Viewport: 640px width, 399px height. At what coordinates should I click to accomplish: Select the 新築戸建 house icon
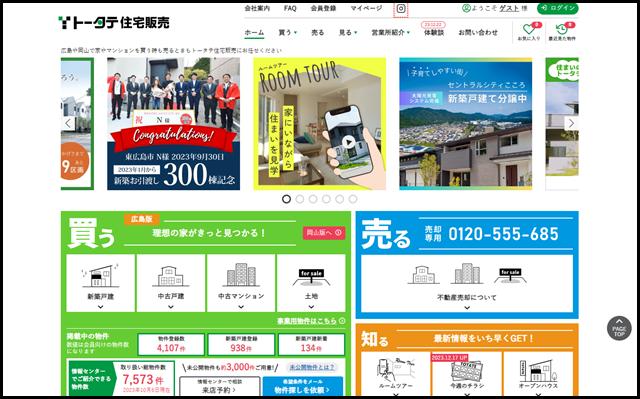point(100,276)
